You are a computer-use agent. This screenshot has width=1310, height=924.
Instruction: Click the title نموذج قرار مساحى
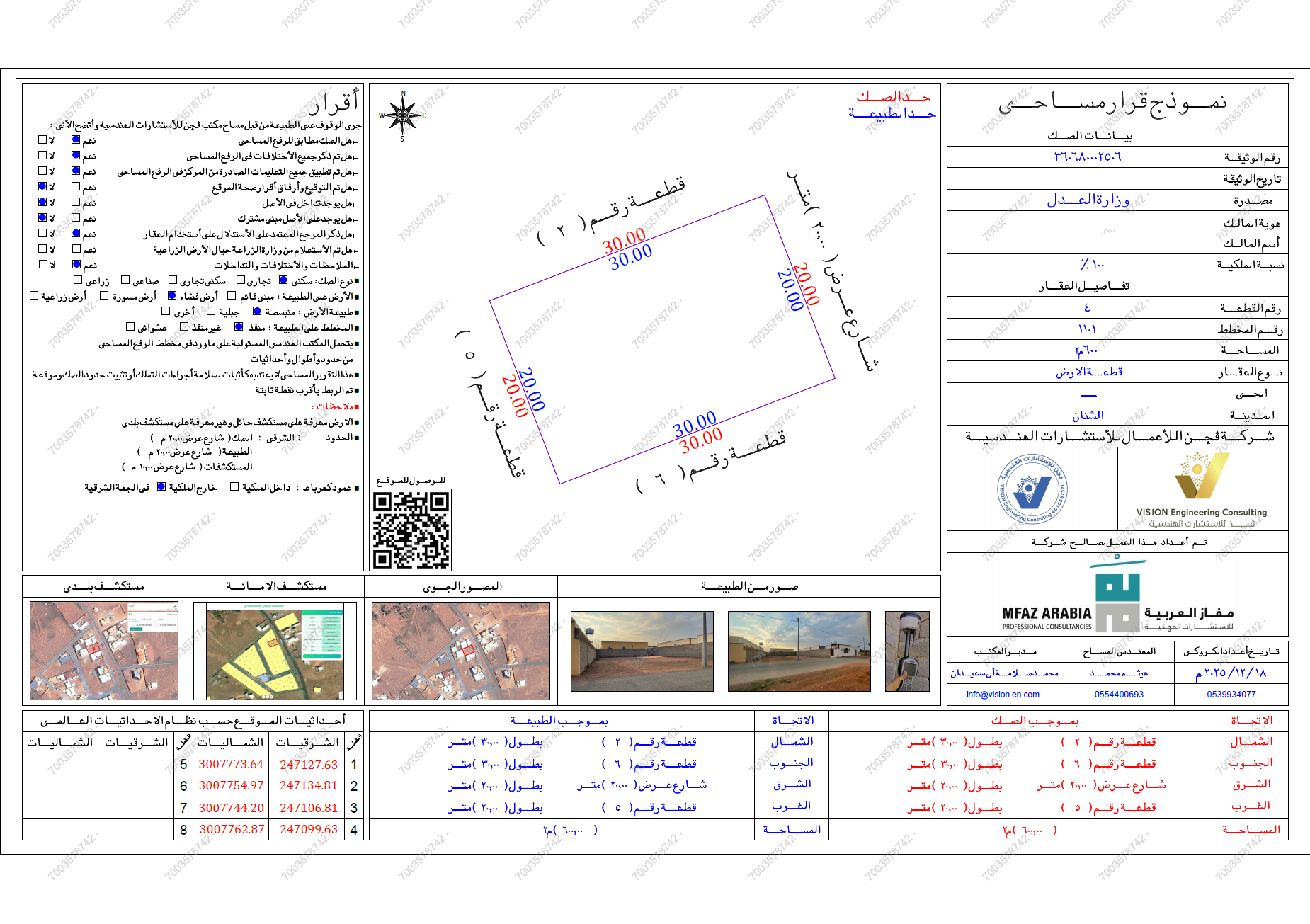pyautogui.click(x=1112, y=103)
